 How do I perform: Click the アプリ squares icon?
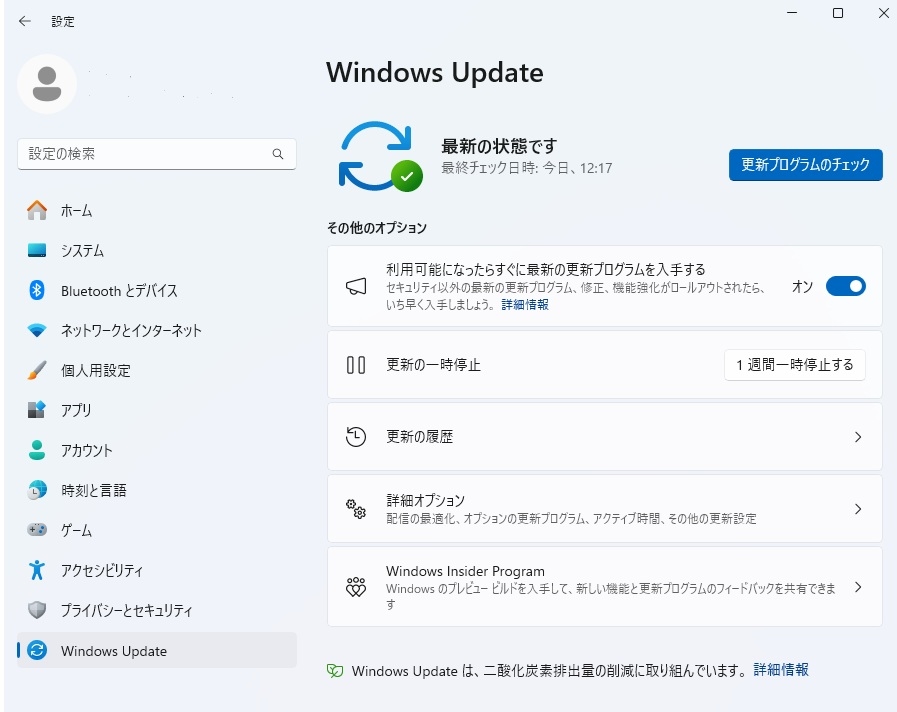click(x=37, y=410)
